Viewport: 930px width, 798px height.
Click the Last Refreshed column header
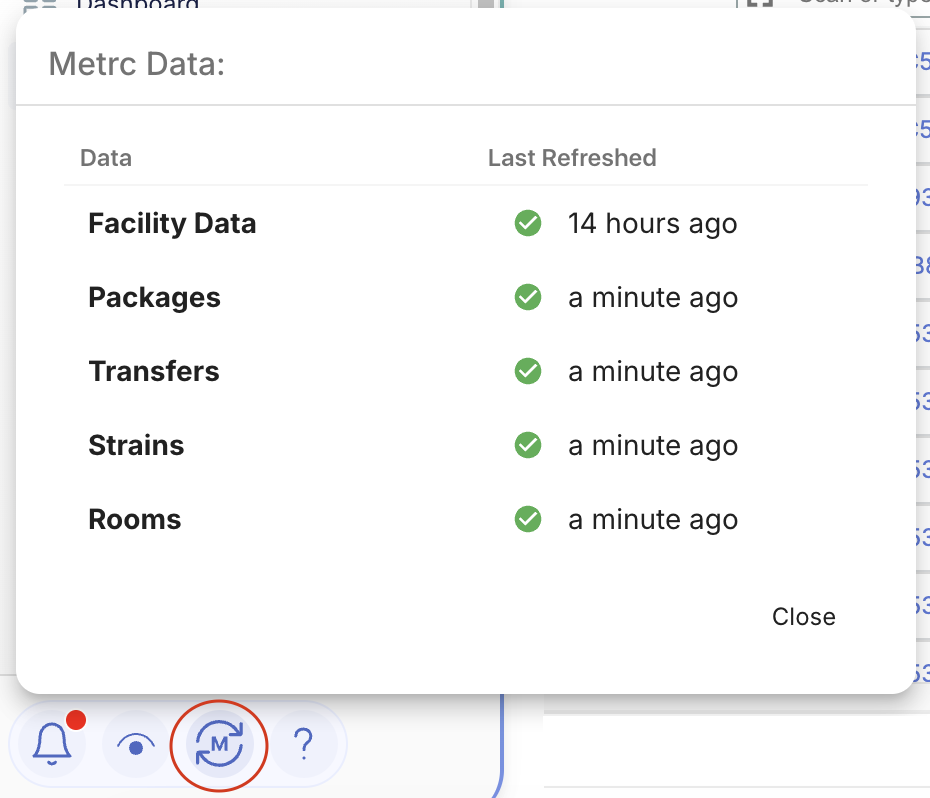[x=572, y=158]
